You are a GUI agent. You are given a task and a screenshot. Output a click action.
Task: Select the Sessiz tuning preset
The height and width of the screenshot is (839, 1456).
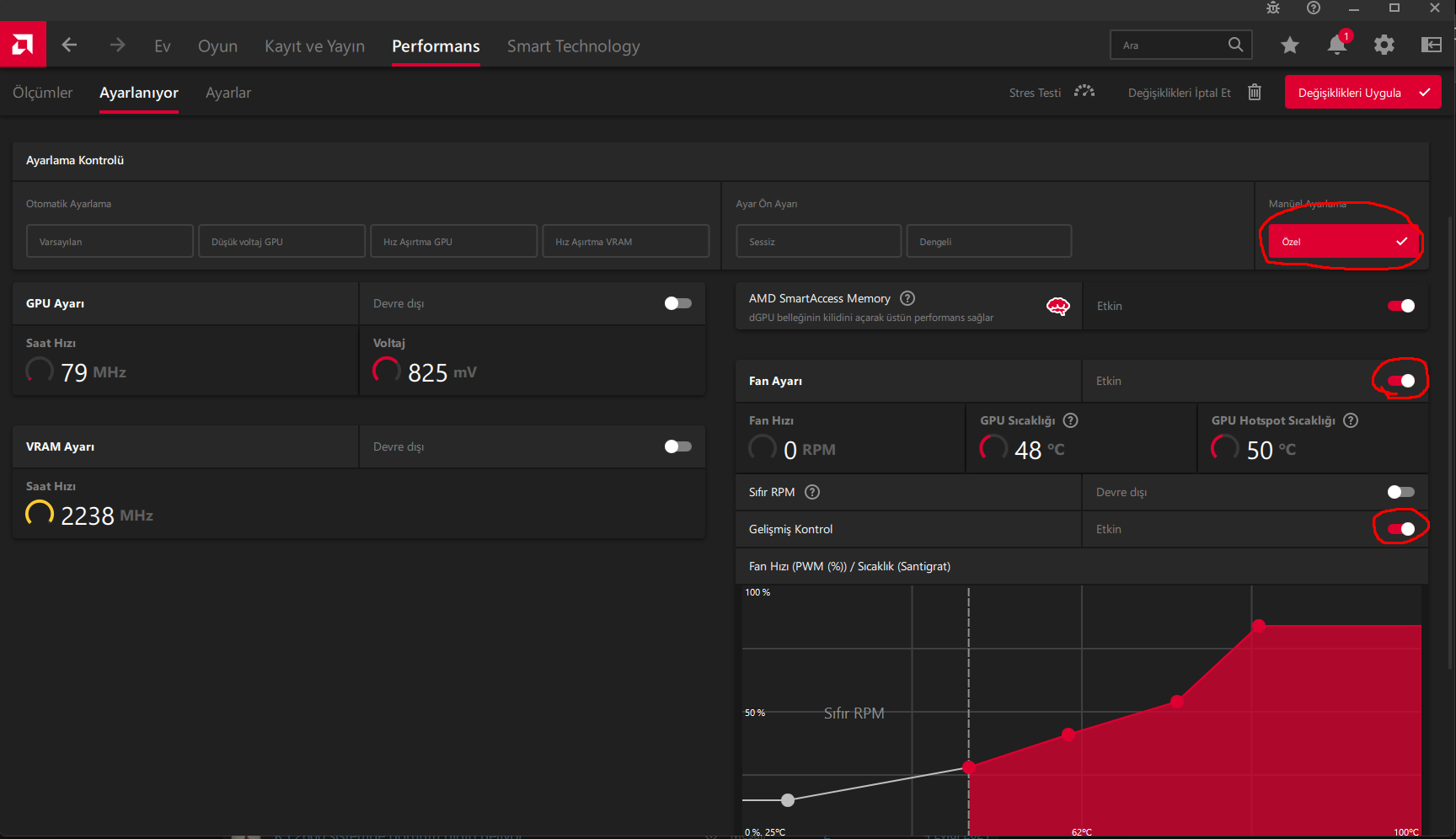click(x=819, y=241)
